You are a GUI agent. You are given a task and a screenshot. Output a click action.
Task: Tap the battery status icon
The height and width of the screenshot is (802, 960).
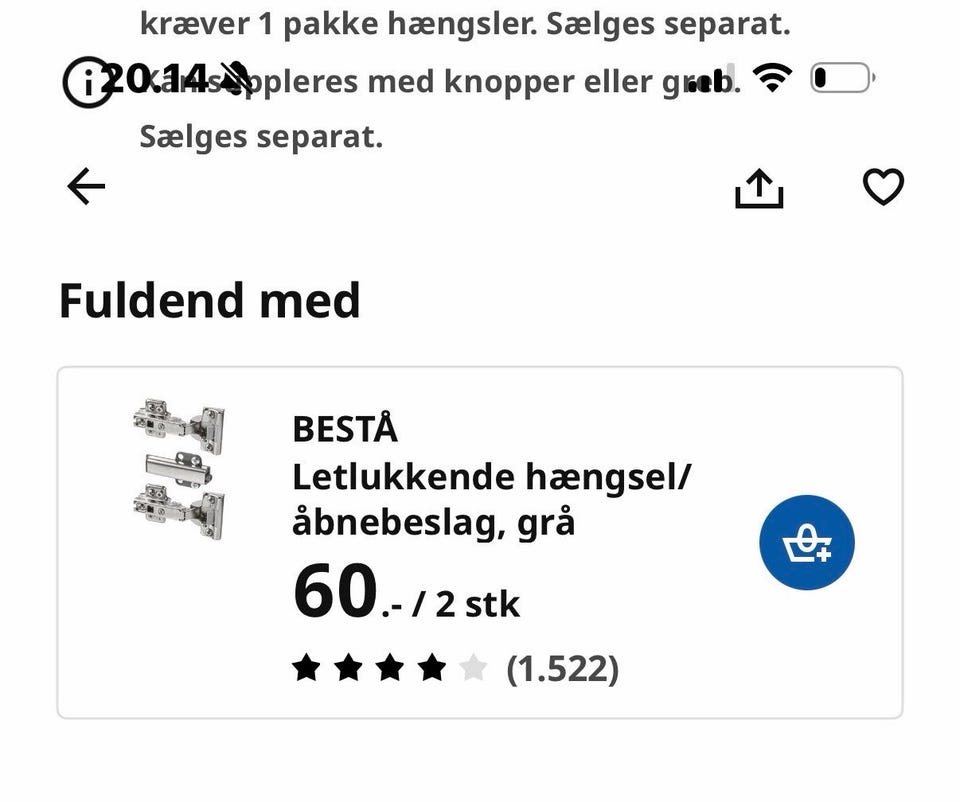(842, 78)
